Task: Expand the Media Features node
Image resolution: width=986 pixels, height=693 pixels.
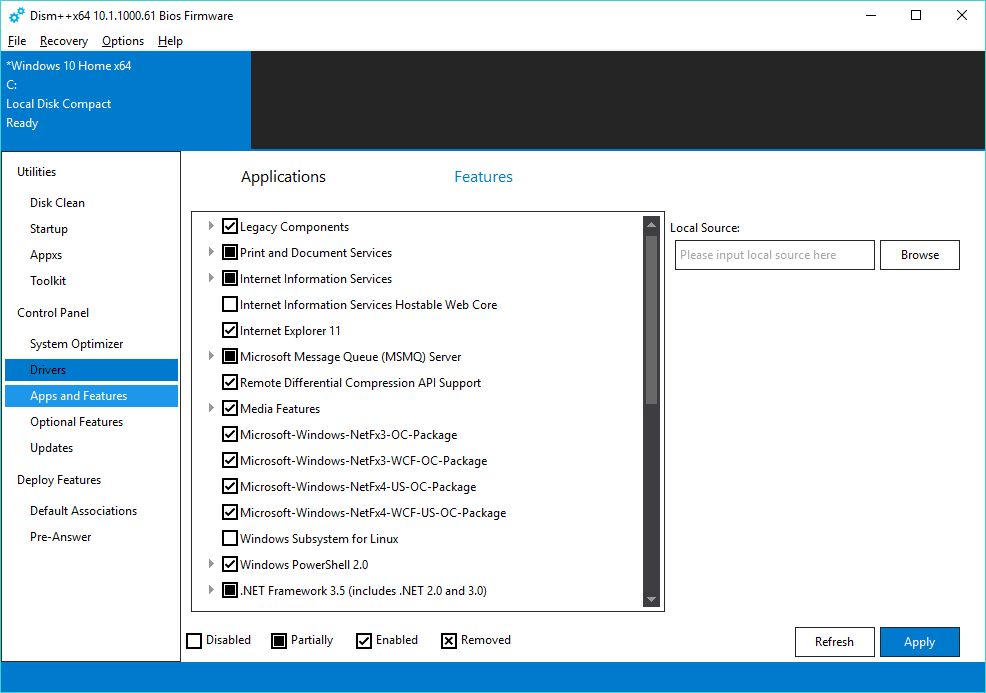Action: click(211, 408)
